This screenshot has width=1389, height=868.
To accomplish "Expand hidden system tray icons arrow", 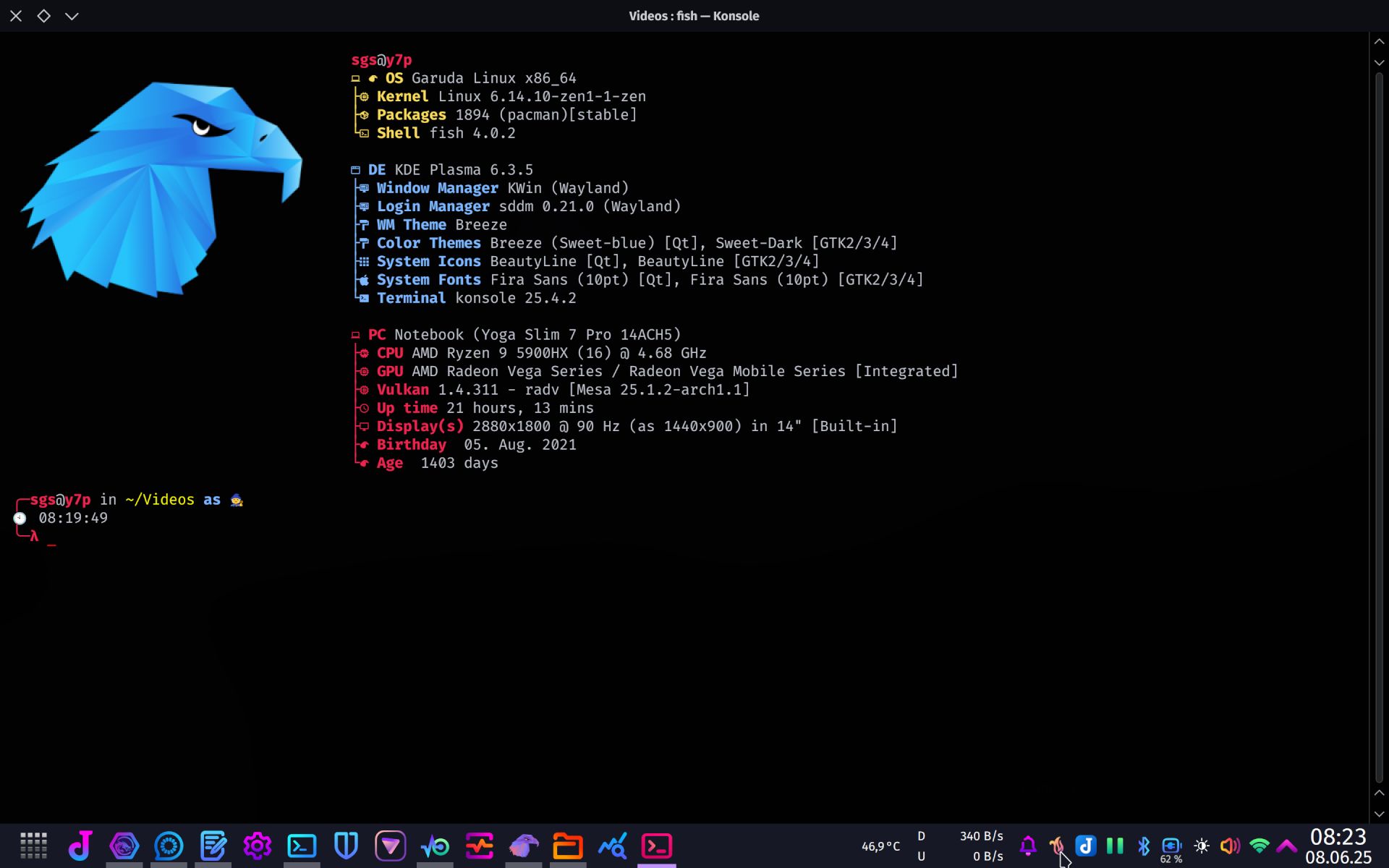I will pos(1287,846).
